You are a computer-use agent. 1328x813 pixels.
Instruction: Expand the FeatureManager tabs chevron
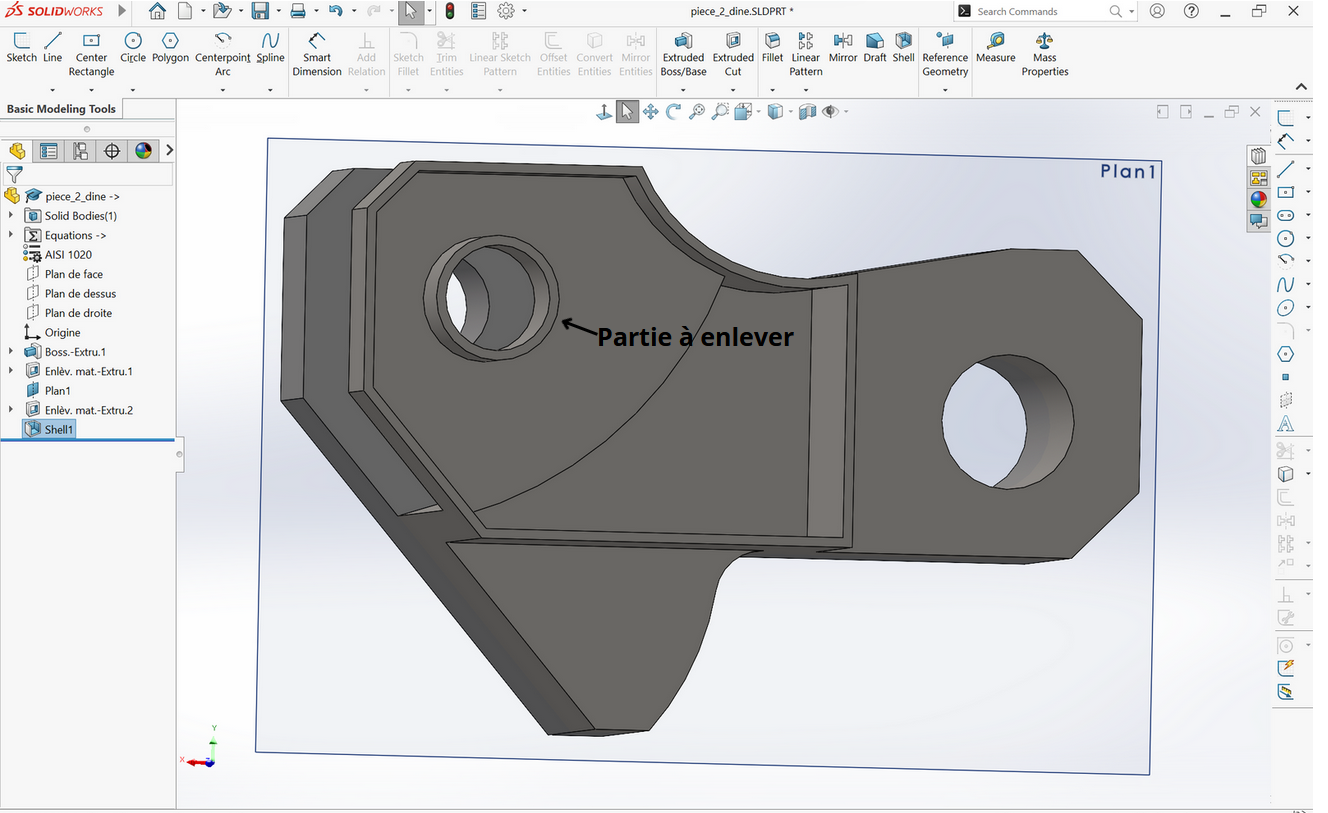pos(169,150)
